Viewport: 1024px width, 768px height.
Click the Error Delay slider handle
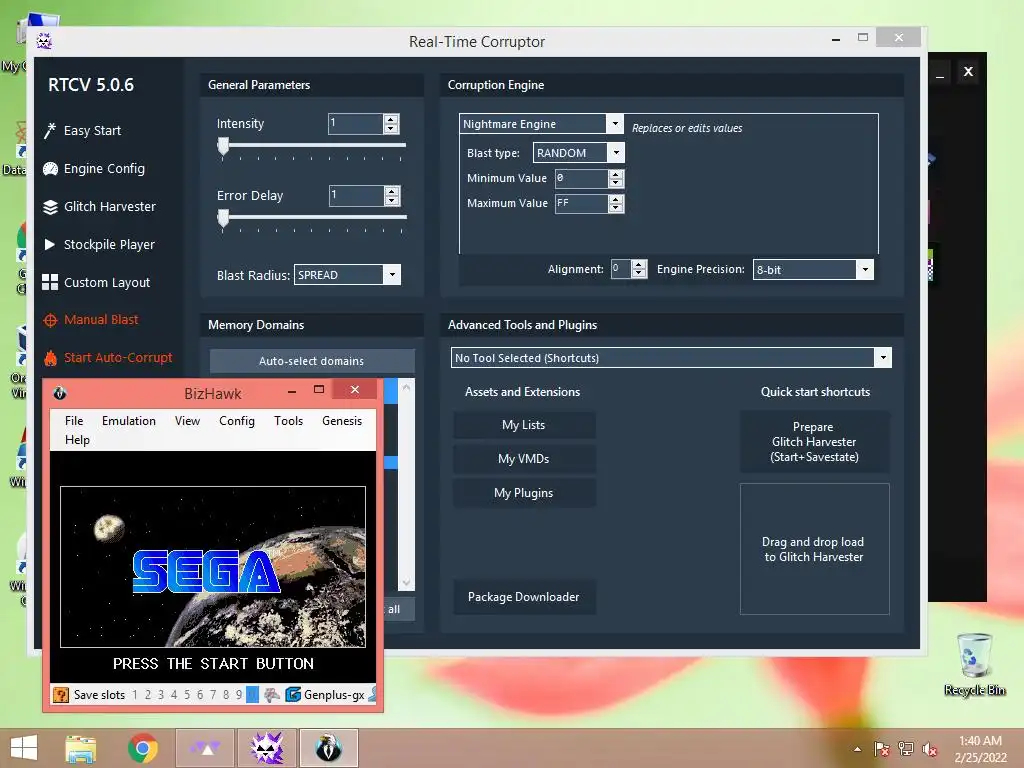(223, 218)
